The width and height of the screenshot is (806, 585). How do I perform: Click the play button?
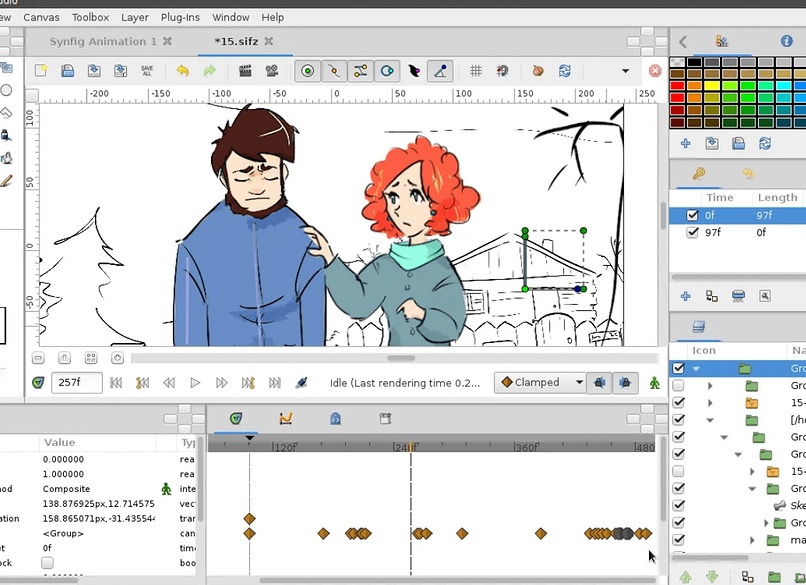coord(195,382)
